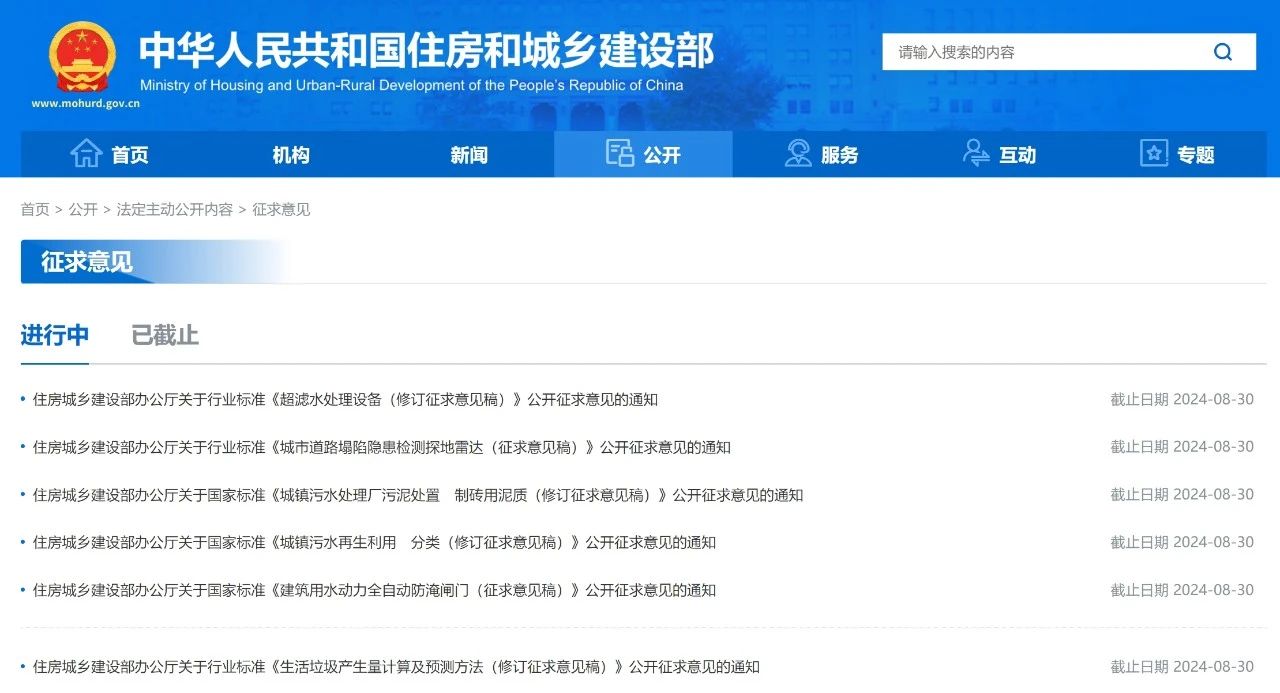Click the 互动 exchange icon
Viewport: 1280px width, 693px height.
pos(976,154)
